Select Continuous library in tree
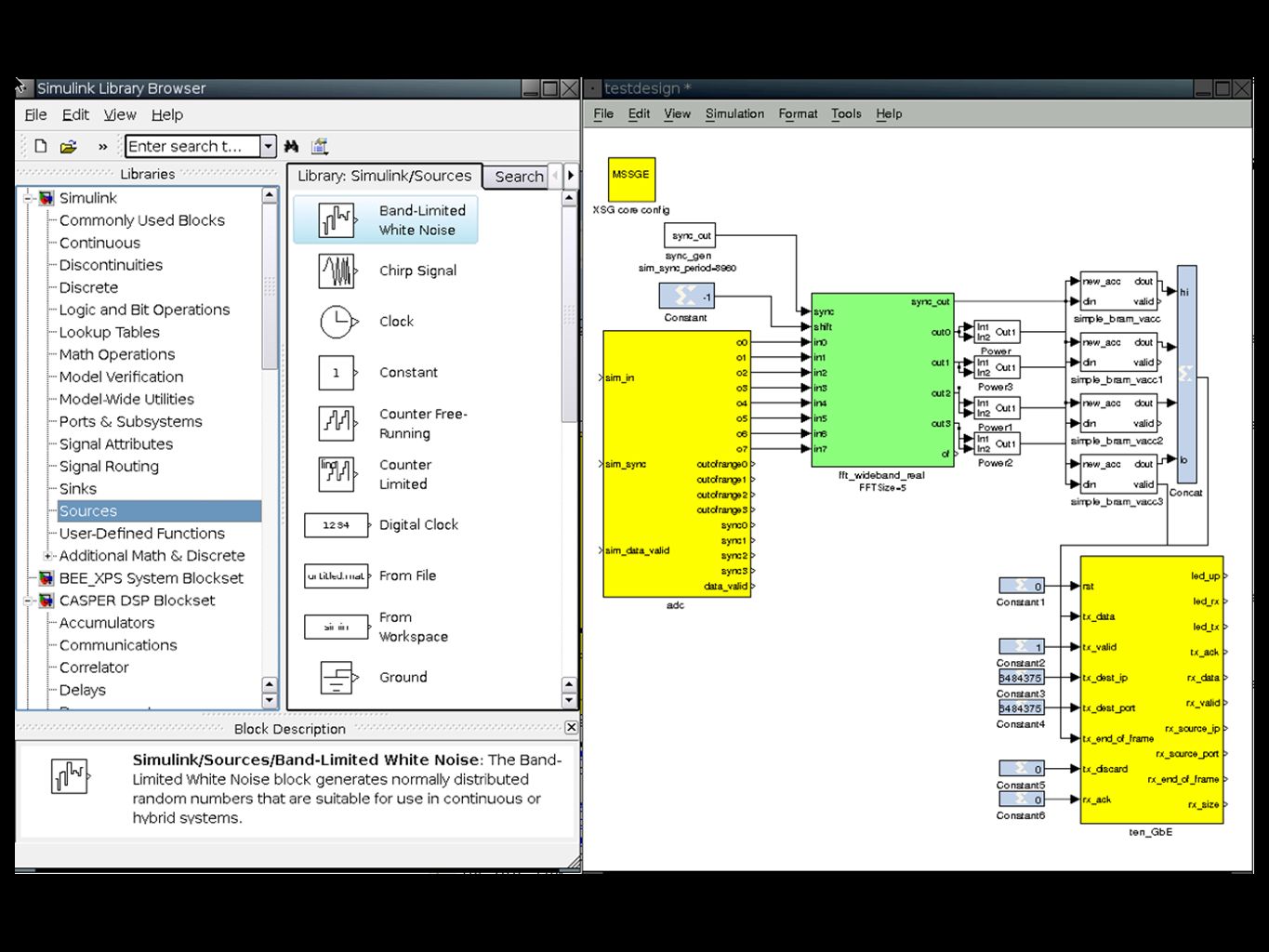This screenshot has width=1269, height=952. point(99,243)
